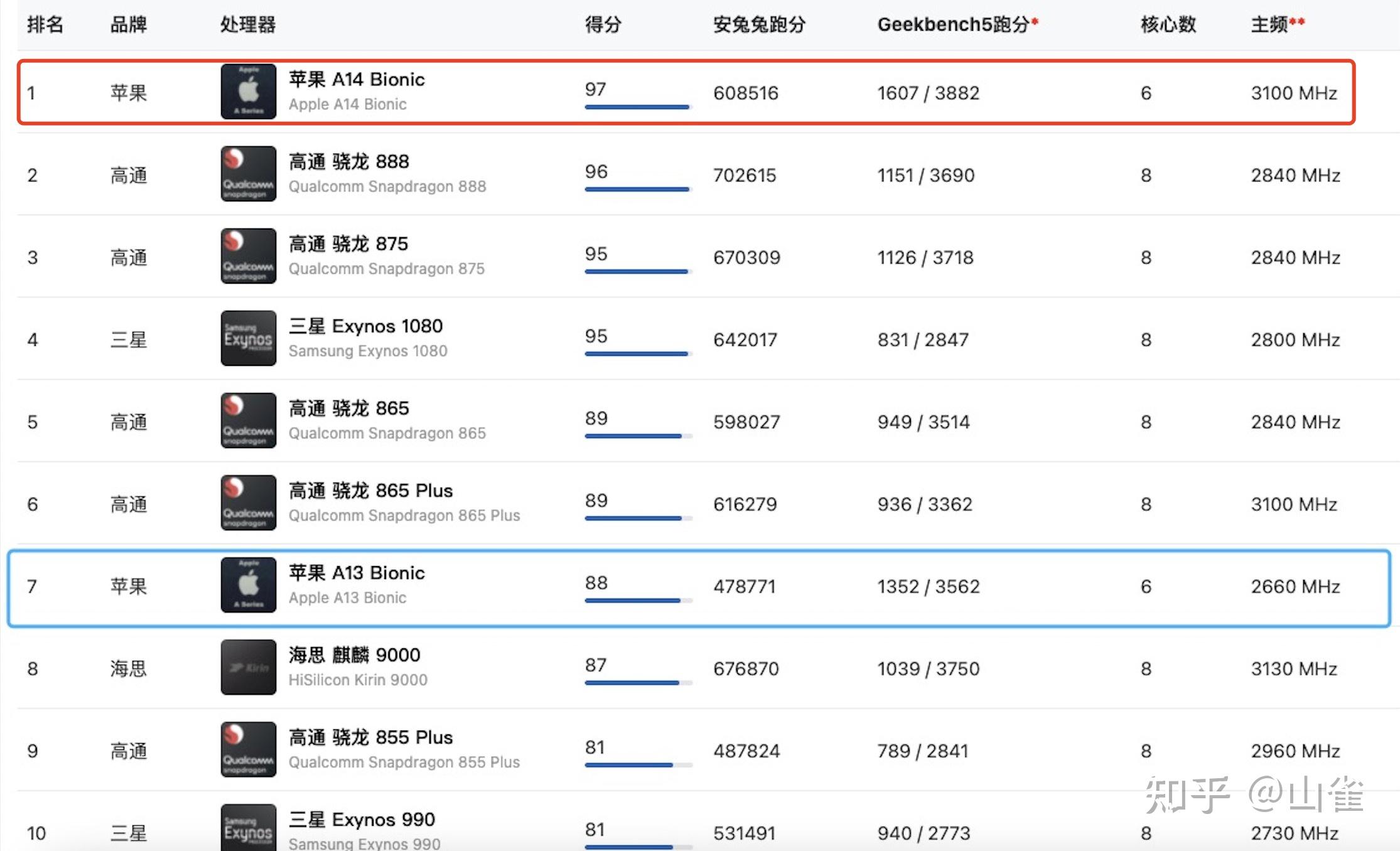The image size is (1400, 851).
Task: Open the 三星 Exynos 990 processor link
Action: [362, 820]
